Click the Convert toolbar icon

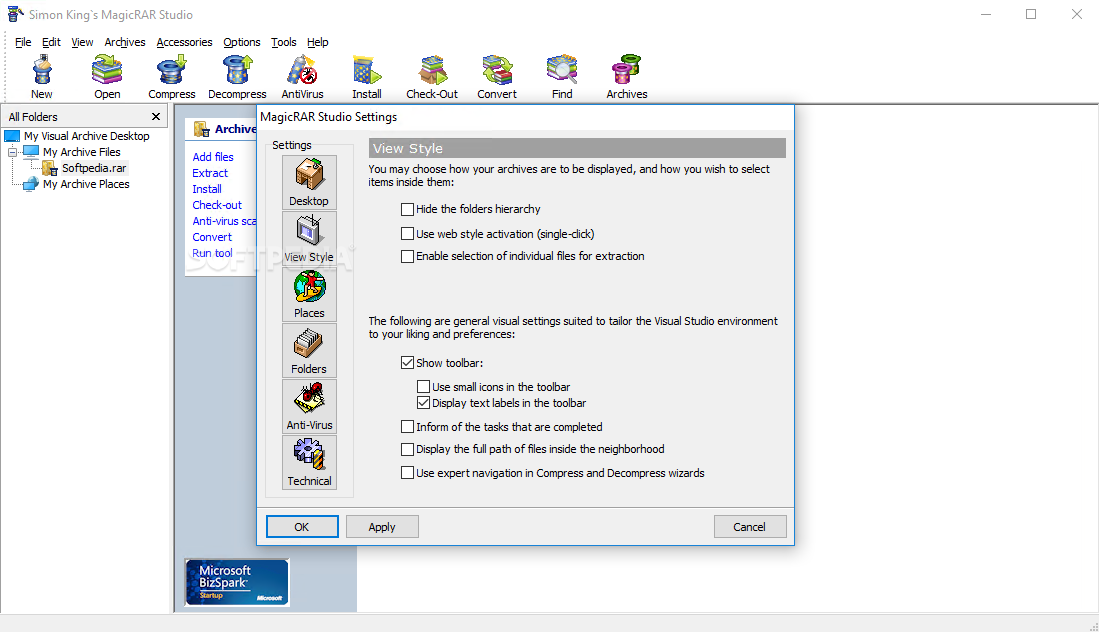coord(497,76)
